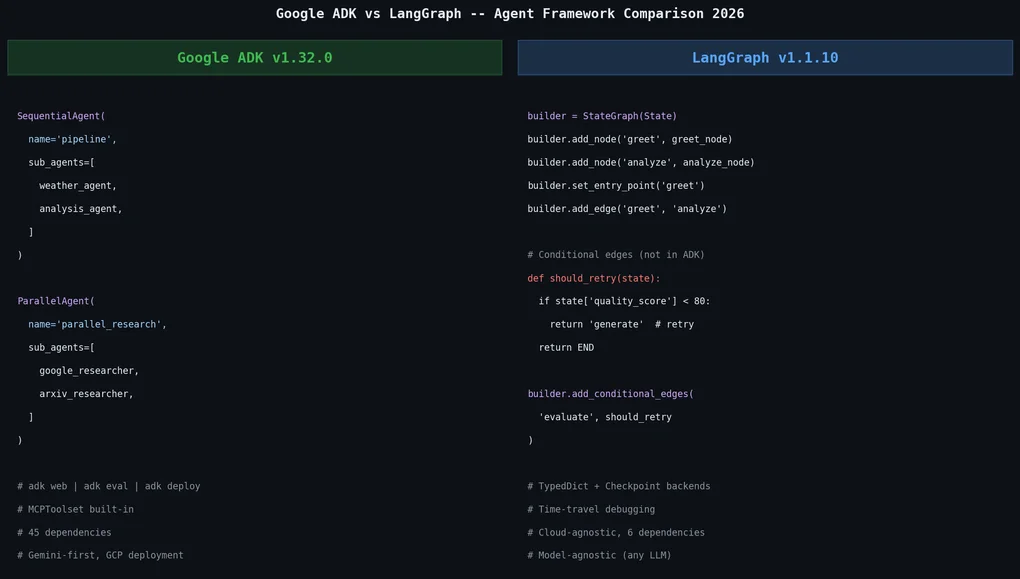Click the 'def should_retry(state):' line
Screen dimensions: 1020x579
click(x=594, y=278)
